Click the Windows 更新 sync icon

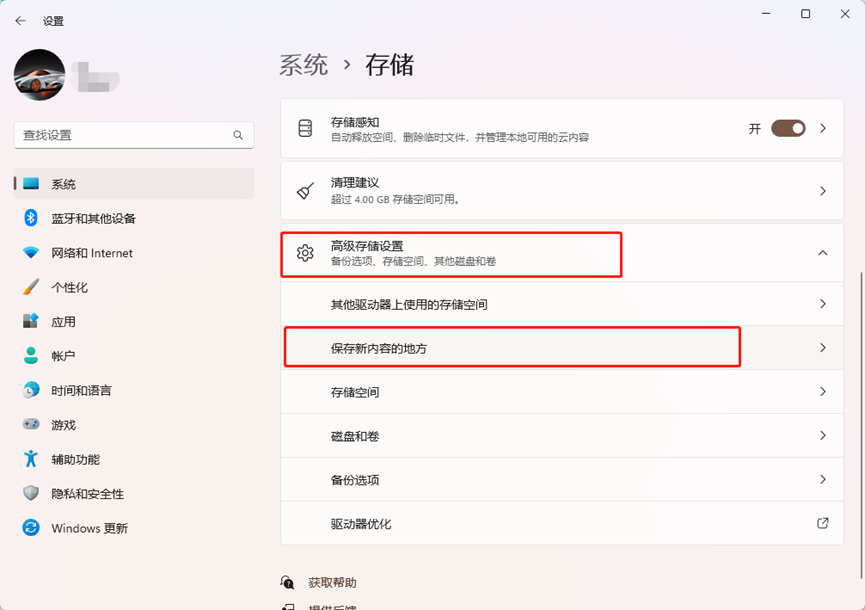[31, 528]
